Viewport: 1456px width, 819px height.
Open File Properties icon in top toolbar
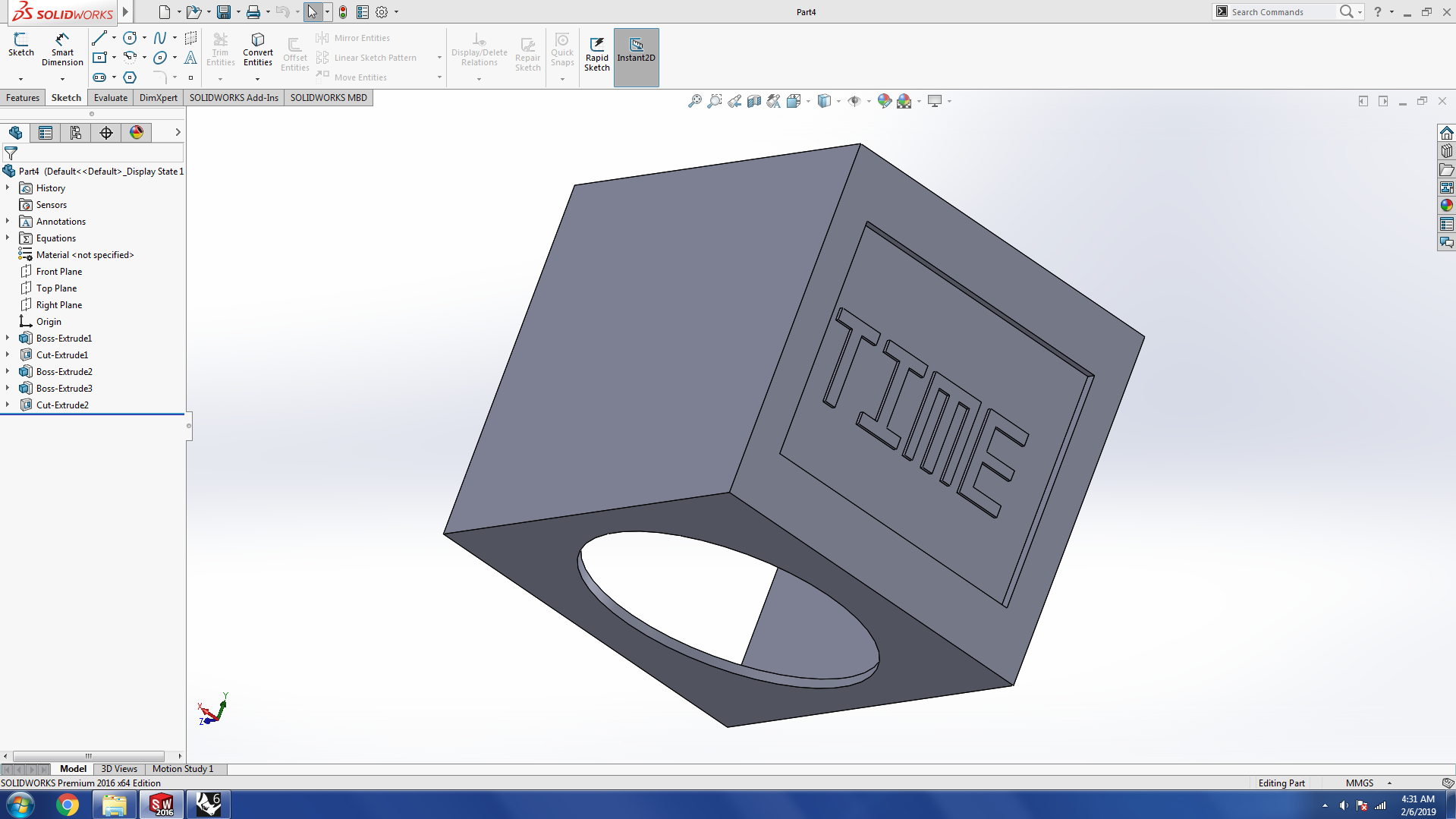pyautogui.click(x=363, y=12)
